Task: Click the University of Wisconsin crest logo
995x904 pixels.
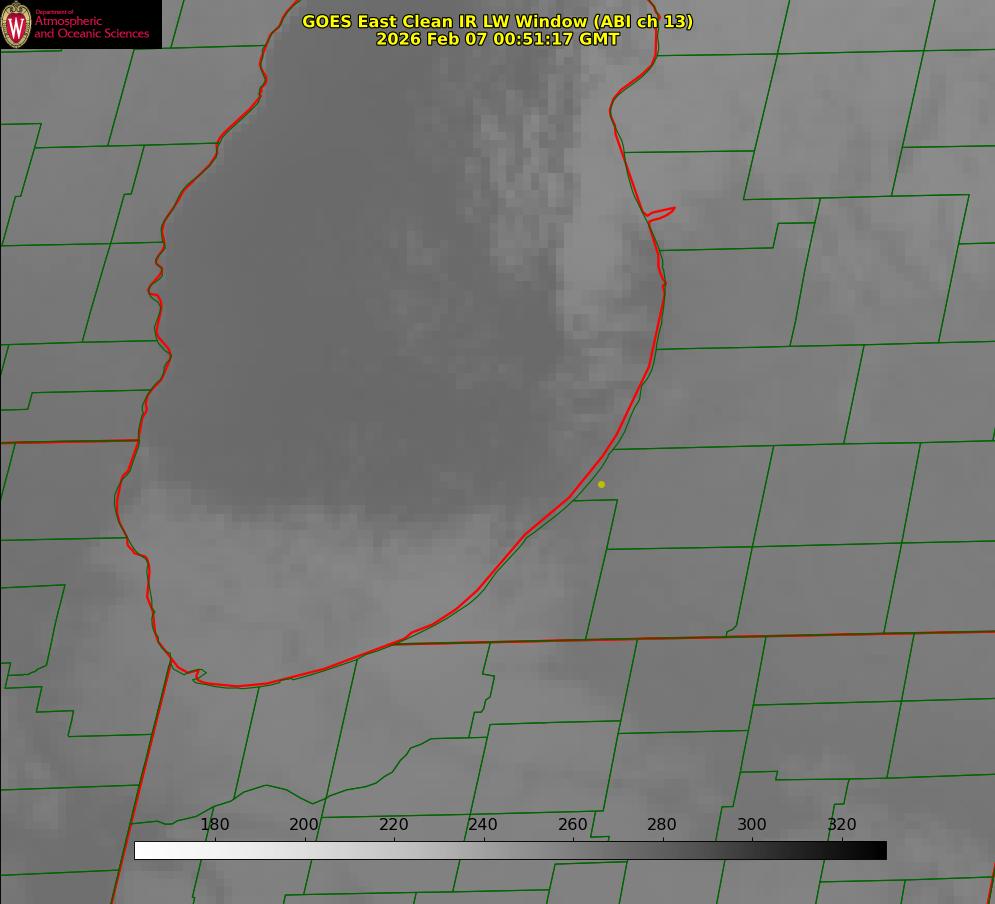Action: click(16, 24)
